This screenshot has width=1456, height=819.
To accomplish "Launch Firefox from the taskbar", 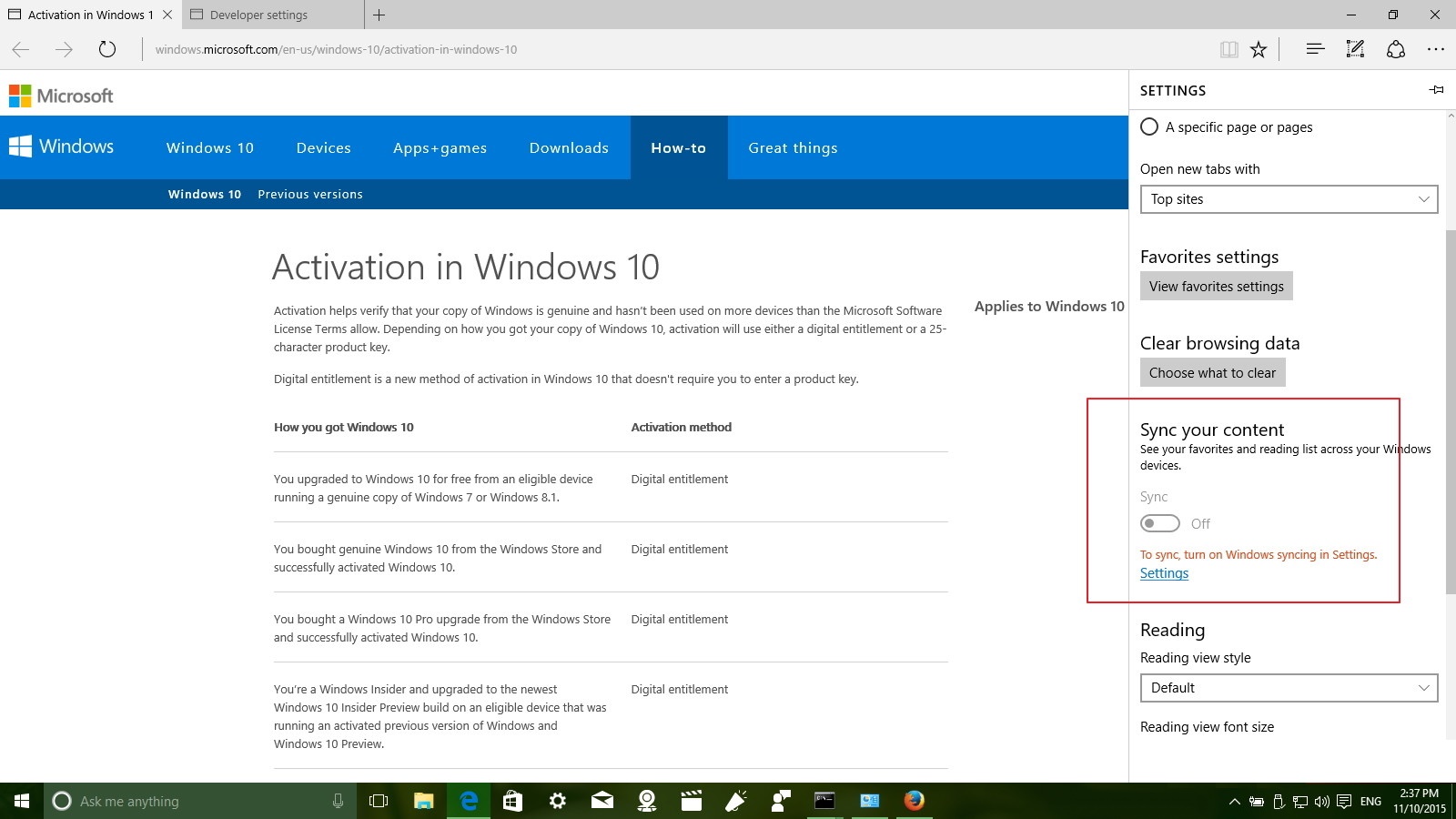I will pos(915,801).
